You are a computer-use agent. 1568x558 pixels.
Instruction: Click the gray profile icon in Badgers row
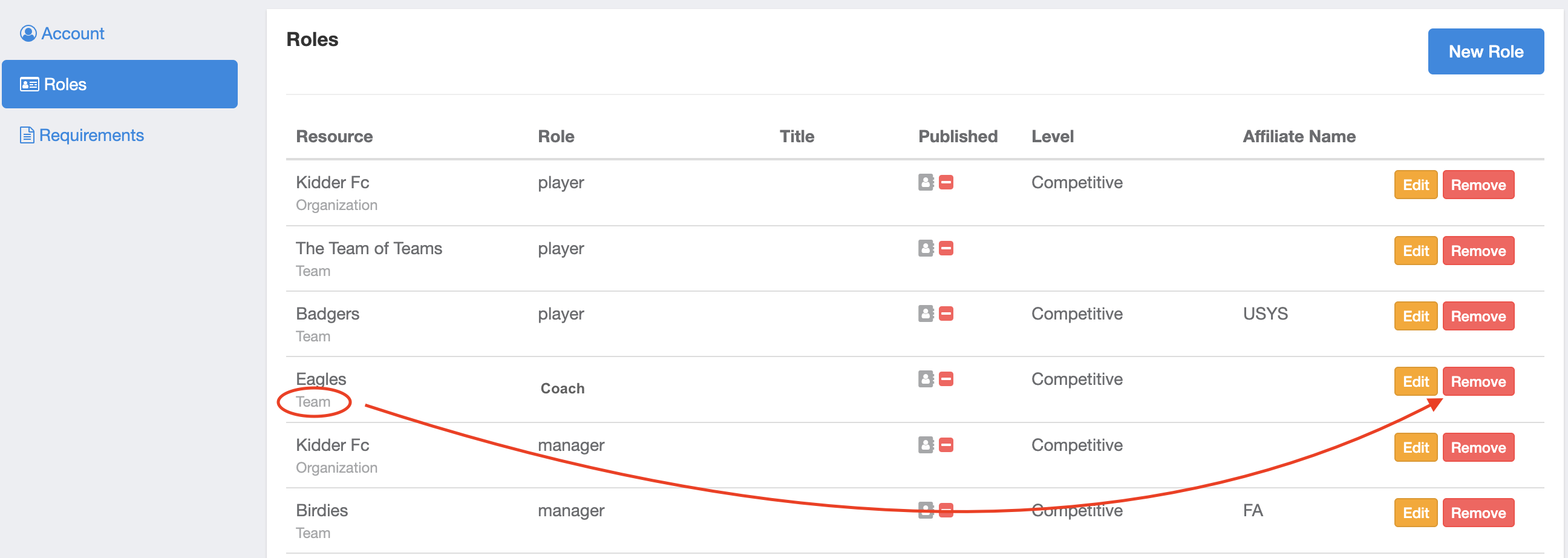[x=925, y=313]
